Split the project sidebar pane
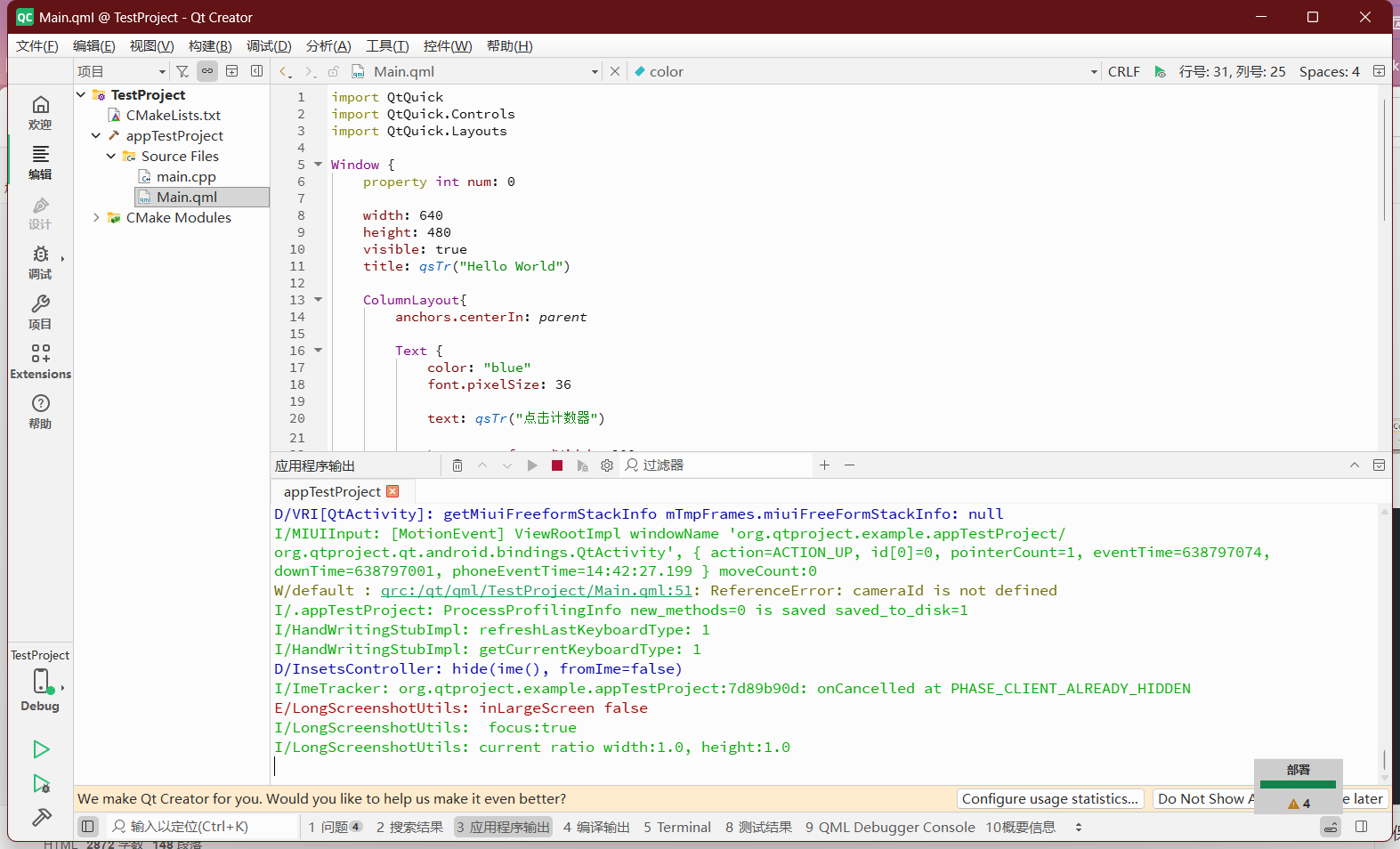Image resolution: width=1400 pixels, height=849 pixels. (232, 71)
